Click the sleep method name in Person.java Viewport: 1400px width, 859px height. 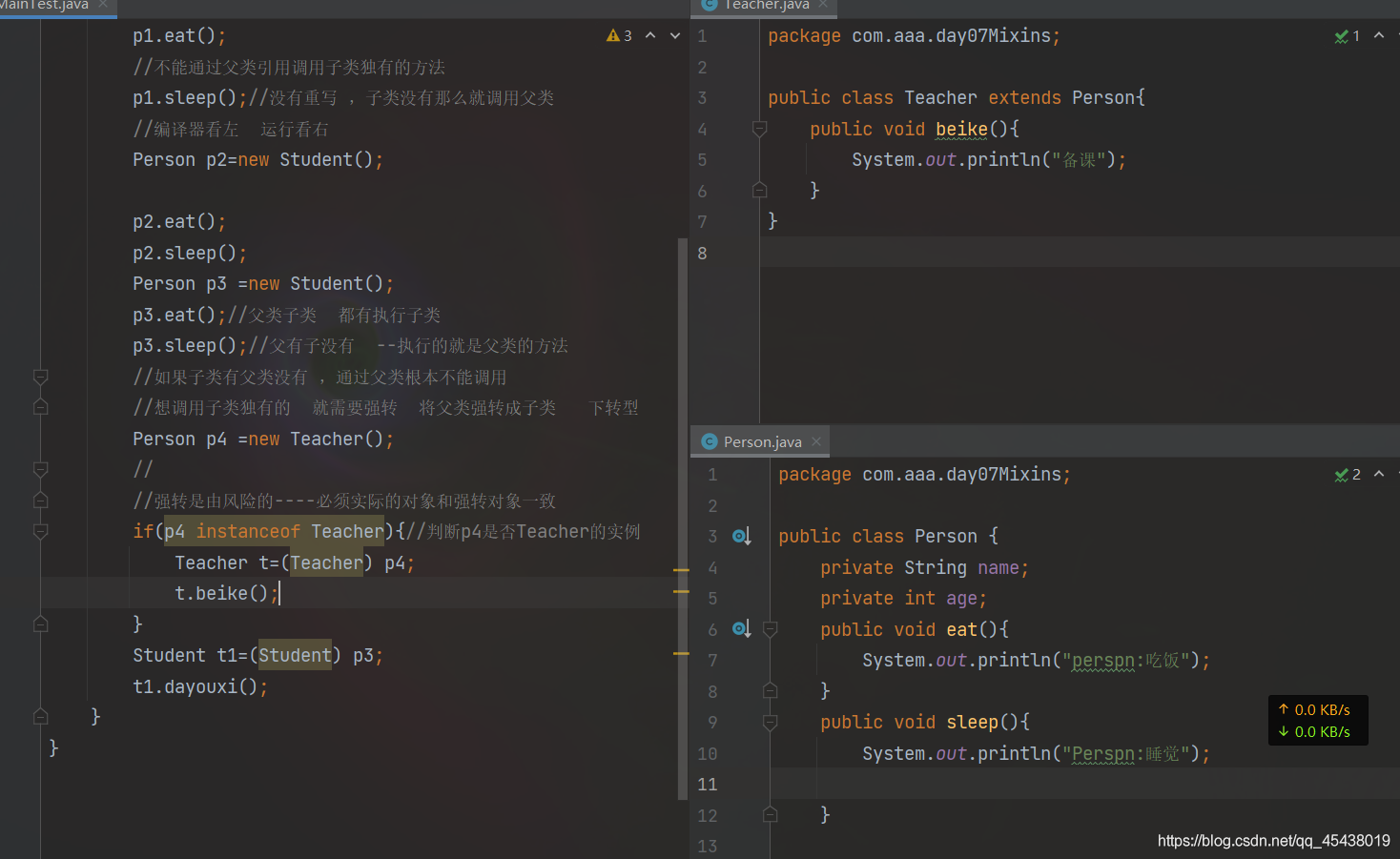972,723
